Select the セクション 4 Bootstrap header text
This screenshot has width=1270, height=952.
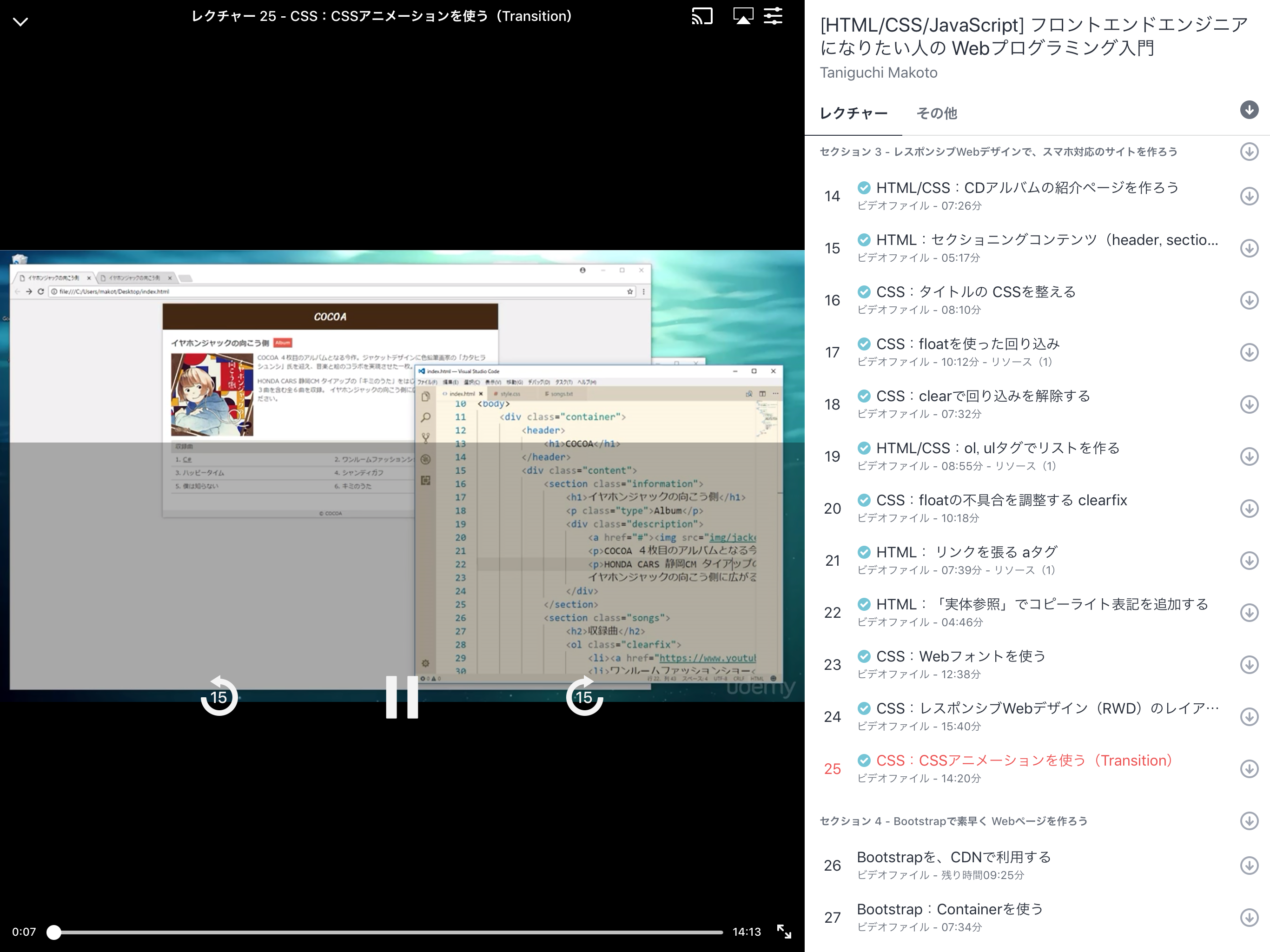click(953, 821)
